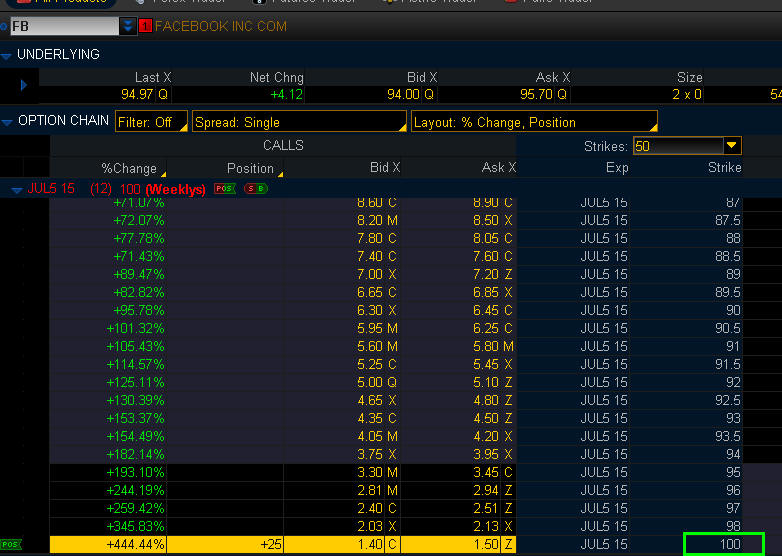Click the Position column header
The height and width of the screenshot is (556, 782).
(x=250, y=168)
